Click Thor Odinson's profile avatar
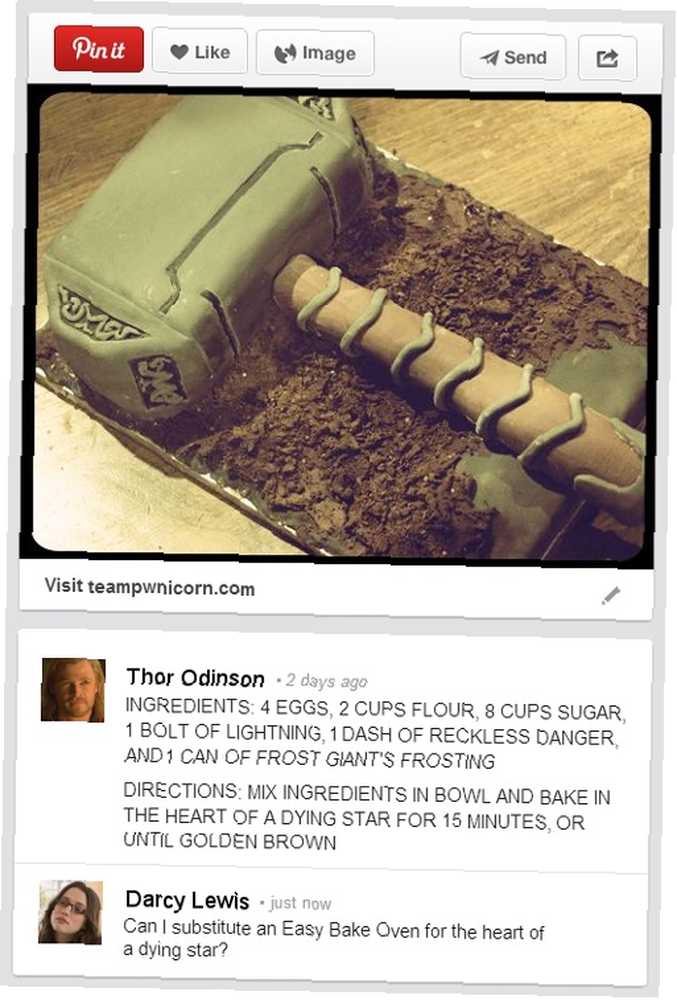This screenshot has height=1000, width=677. click(73, 690)
